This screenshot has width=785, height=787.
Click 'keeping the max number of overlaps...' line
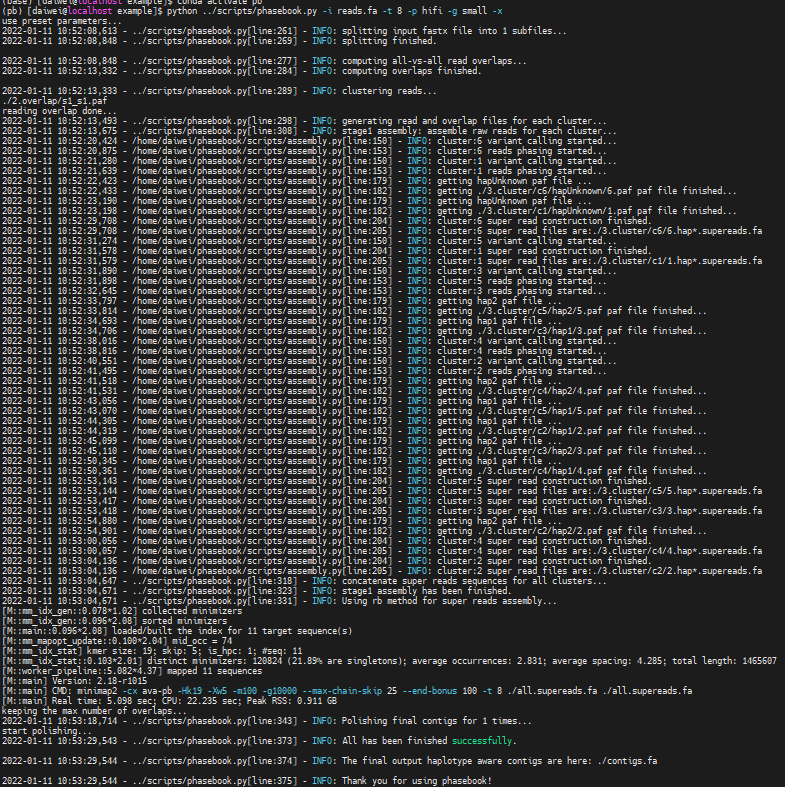tap(94, 712)
